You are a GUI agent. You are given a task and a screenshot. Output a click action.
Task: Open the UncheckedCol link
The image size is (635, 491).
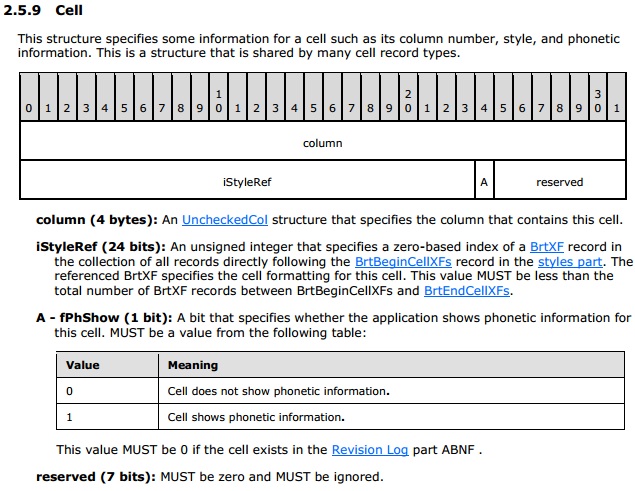[x=225, y=220]
